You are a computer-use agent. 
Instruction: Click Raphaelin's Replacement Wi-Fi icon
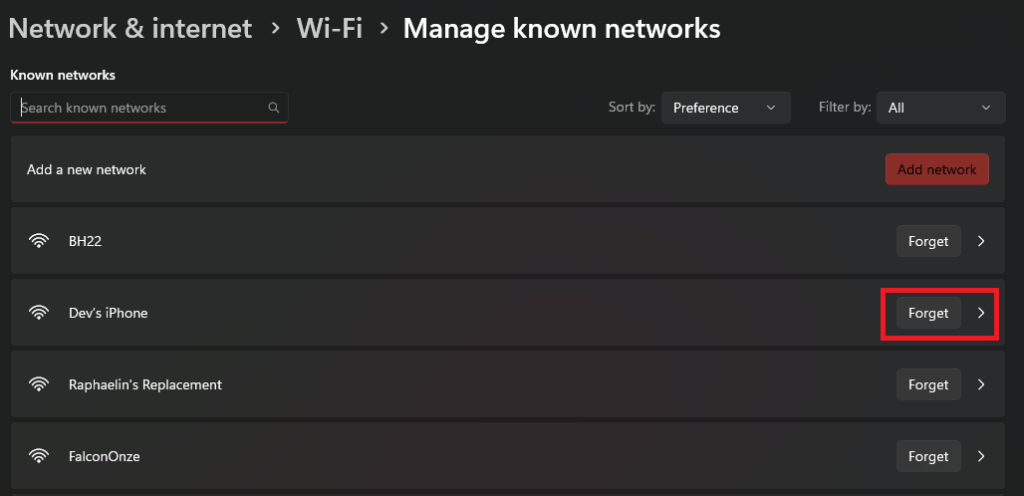[x=39, y=384]
